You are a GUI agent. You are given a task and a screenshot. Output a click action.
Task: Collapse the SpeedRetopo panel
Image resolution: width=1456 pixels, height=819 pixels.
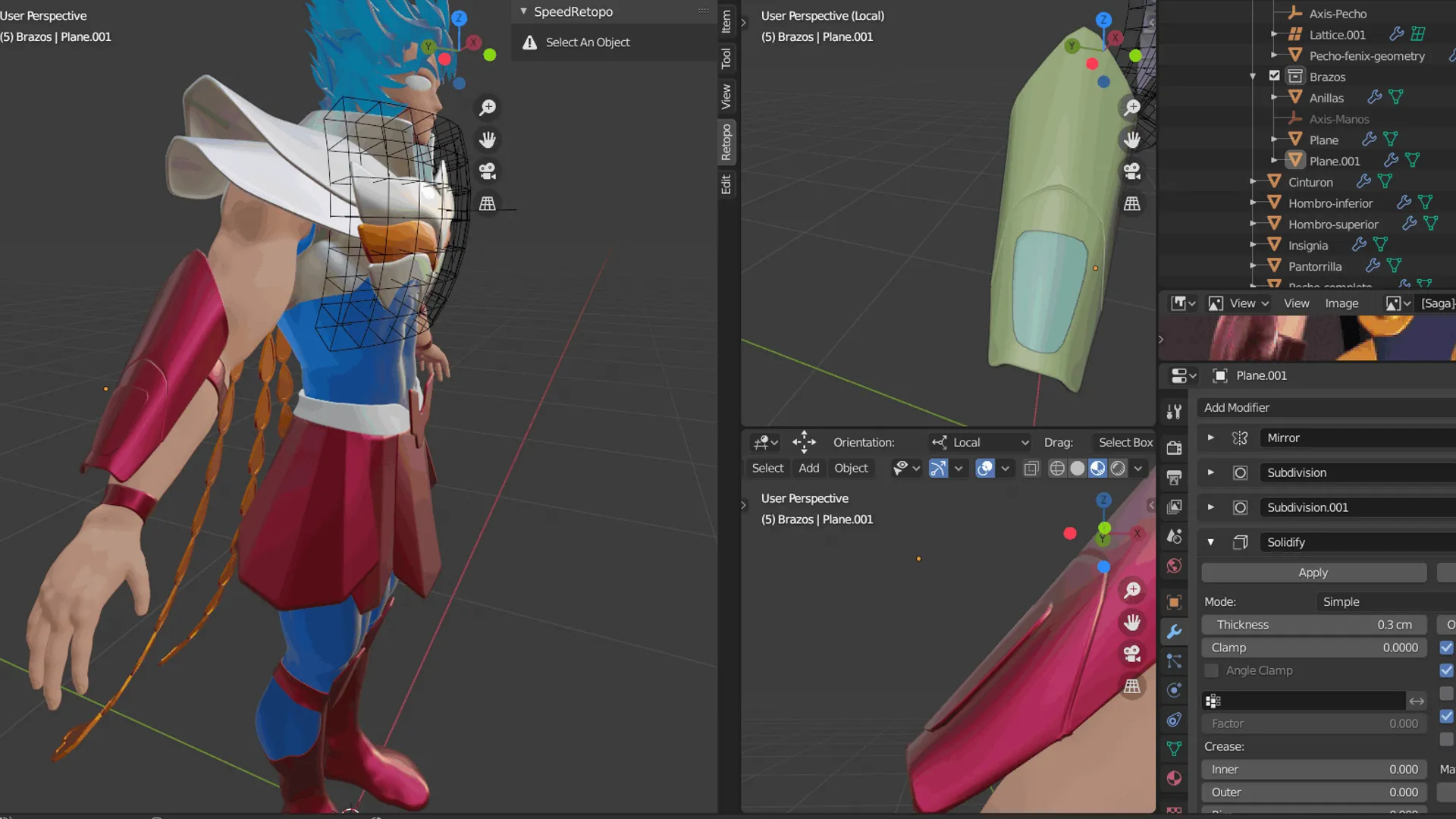click(523, 11)
